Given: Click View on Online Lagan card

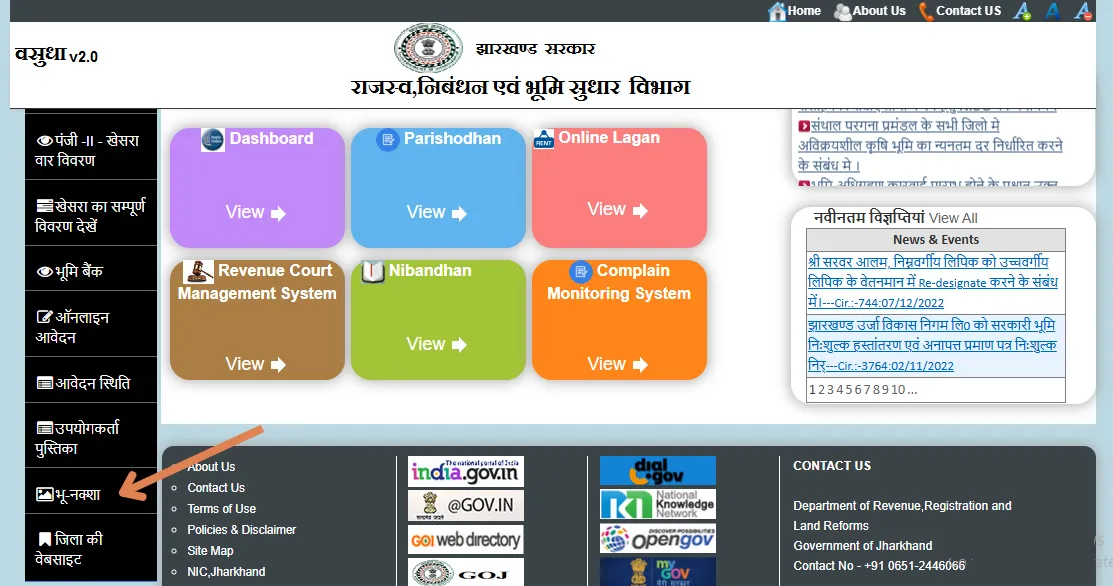Looking at the screenshot, I should tap(618, 209).
